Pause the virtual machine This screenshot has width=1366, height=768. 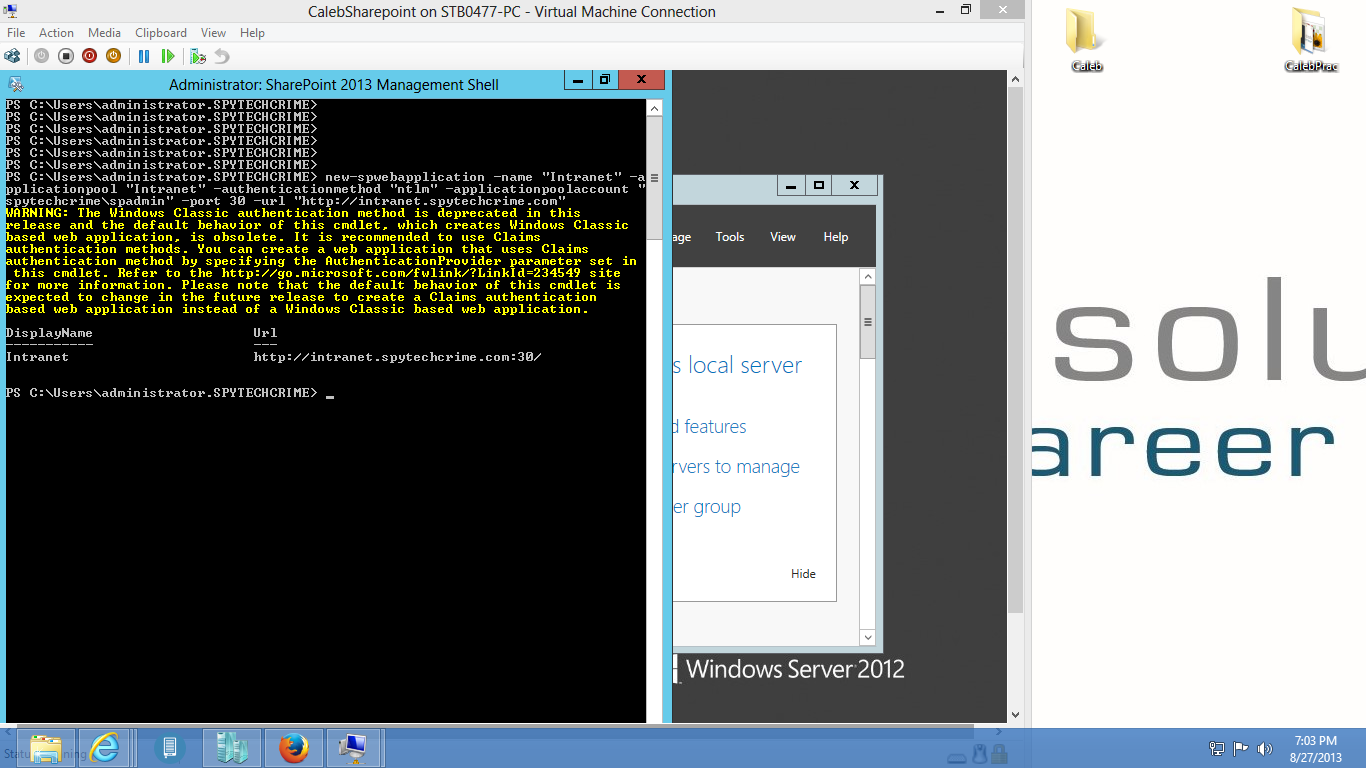click(144, 56)
